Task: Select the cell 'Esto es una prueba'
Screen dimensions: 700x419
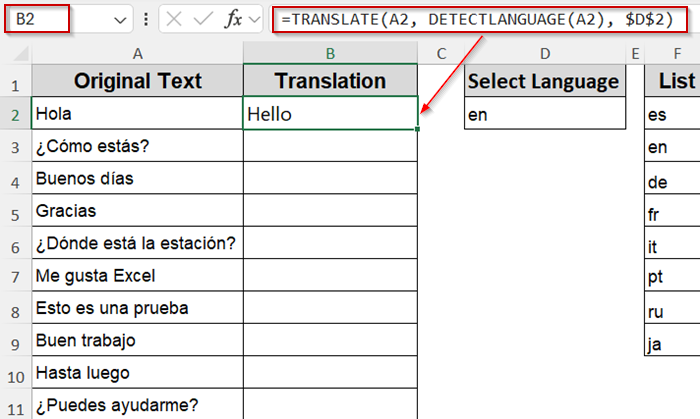Action: pyautogui.click(x=138, y=308)
